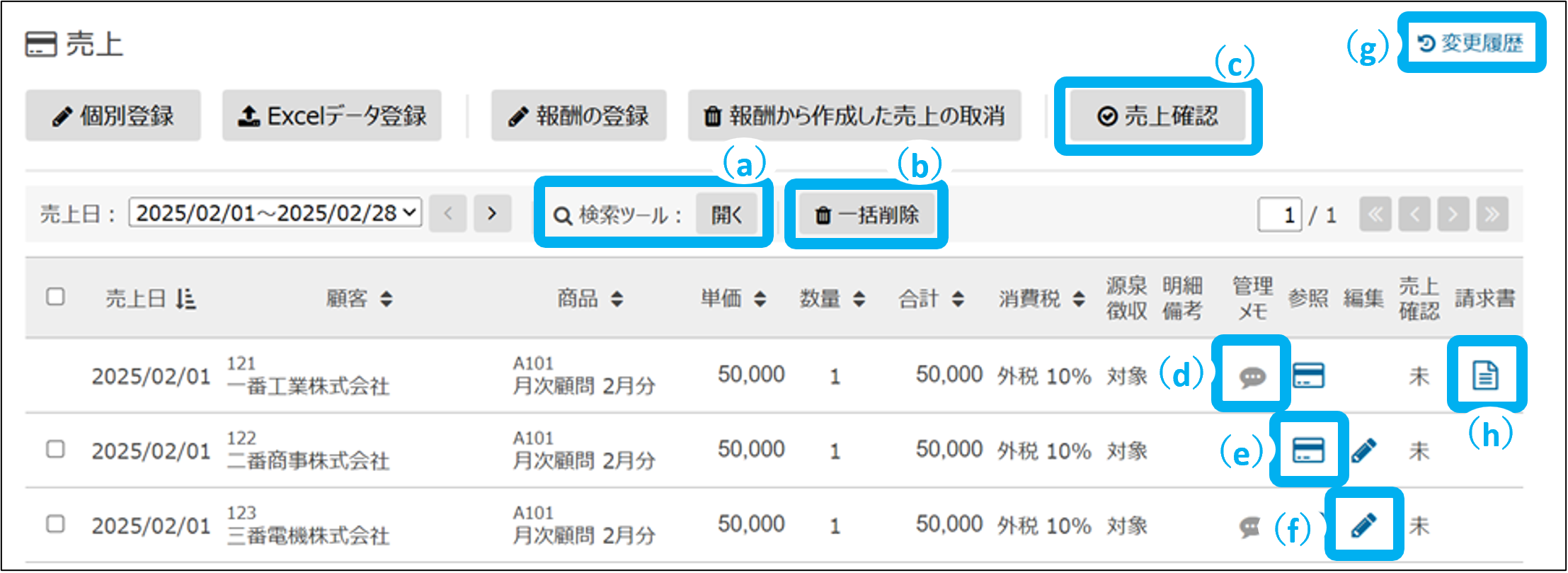The height and width of the screenshot is (573, 1568).
Task: Open 変更履歴 change history link
Action: pos(1471,43)
